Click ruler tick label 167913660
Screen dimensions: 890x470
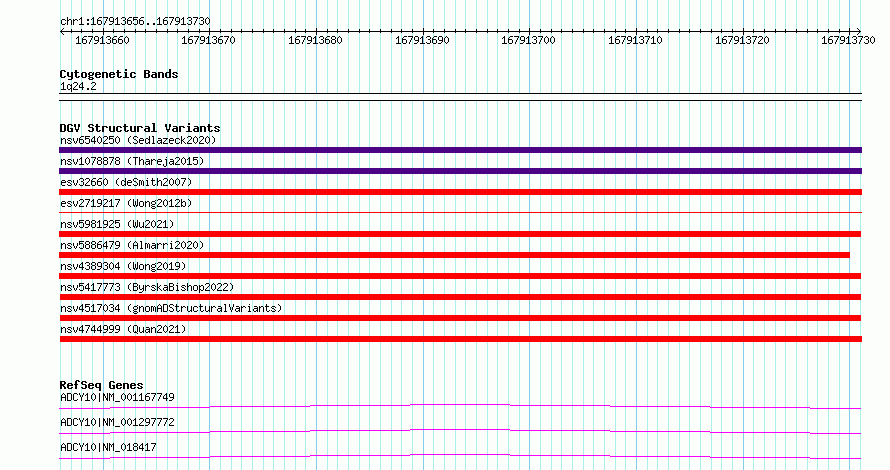102,40
